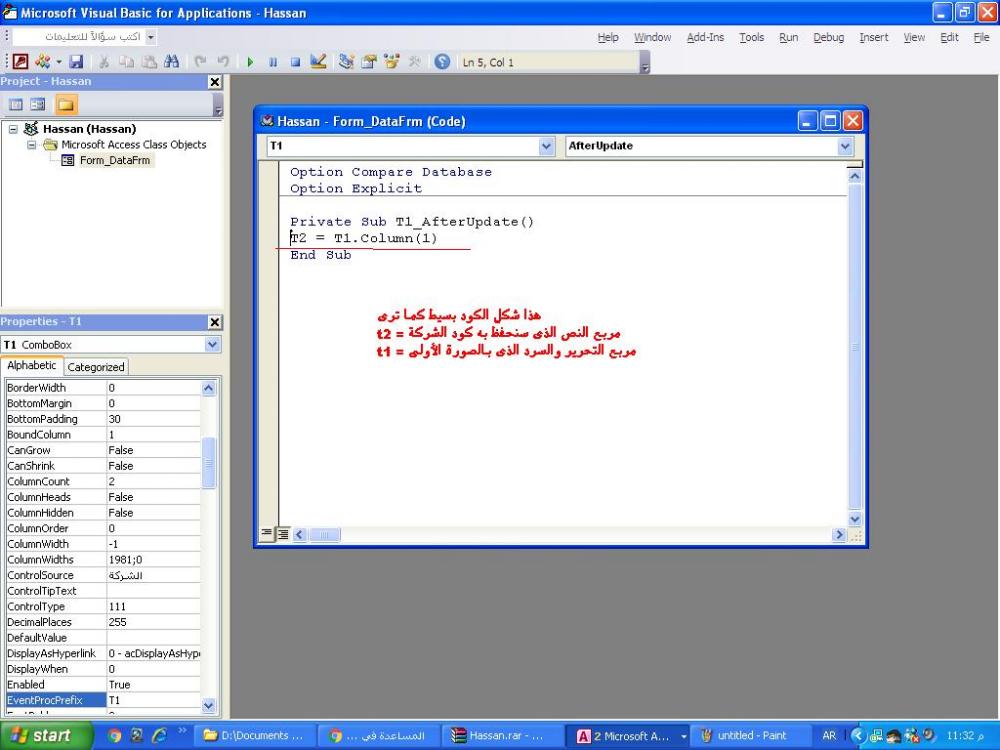Open the File menu
Image resolution: width=1000 pixels, height=750 pixels.
(982, 37)
